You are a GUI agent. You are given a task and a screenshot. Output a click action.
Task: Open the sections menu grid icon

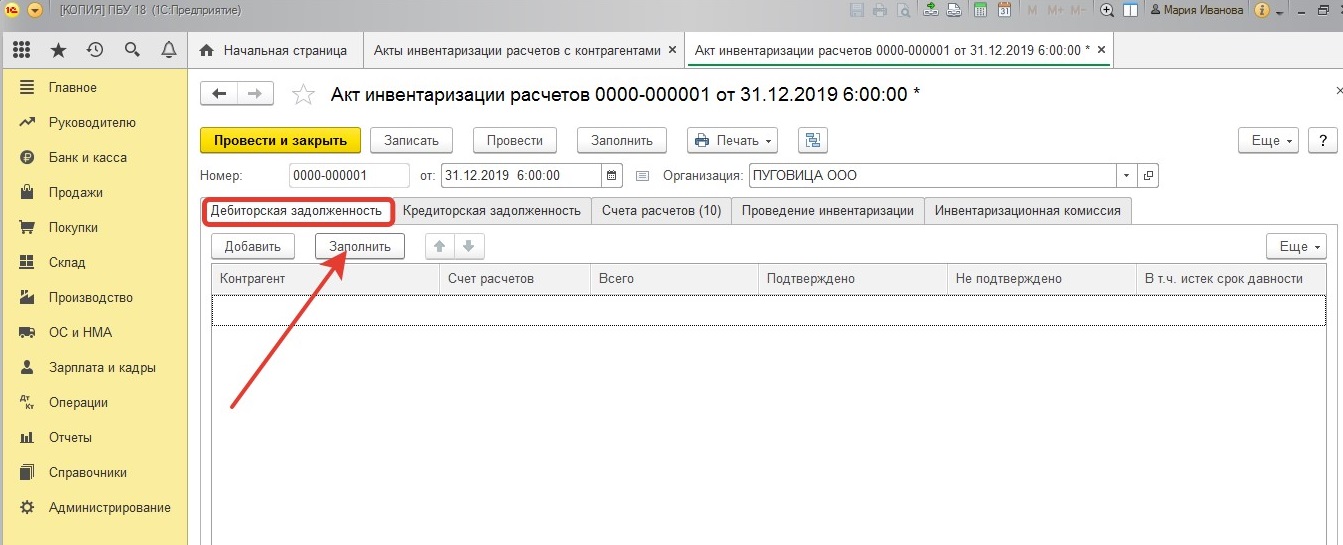pyautogui.click(x=21, y=50)
